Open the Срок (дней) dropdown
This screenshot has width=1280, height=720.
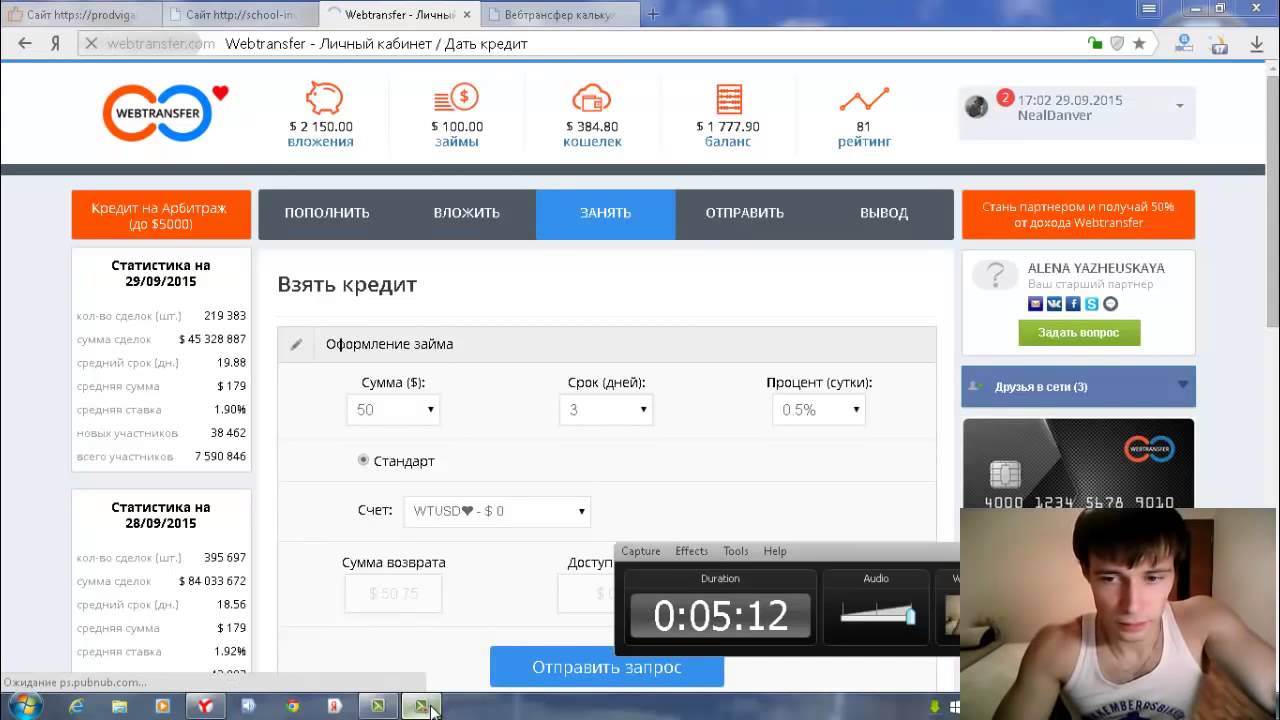coord(606,409)
